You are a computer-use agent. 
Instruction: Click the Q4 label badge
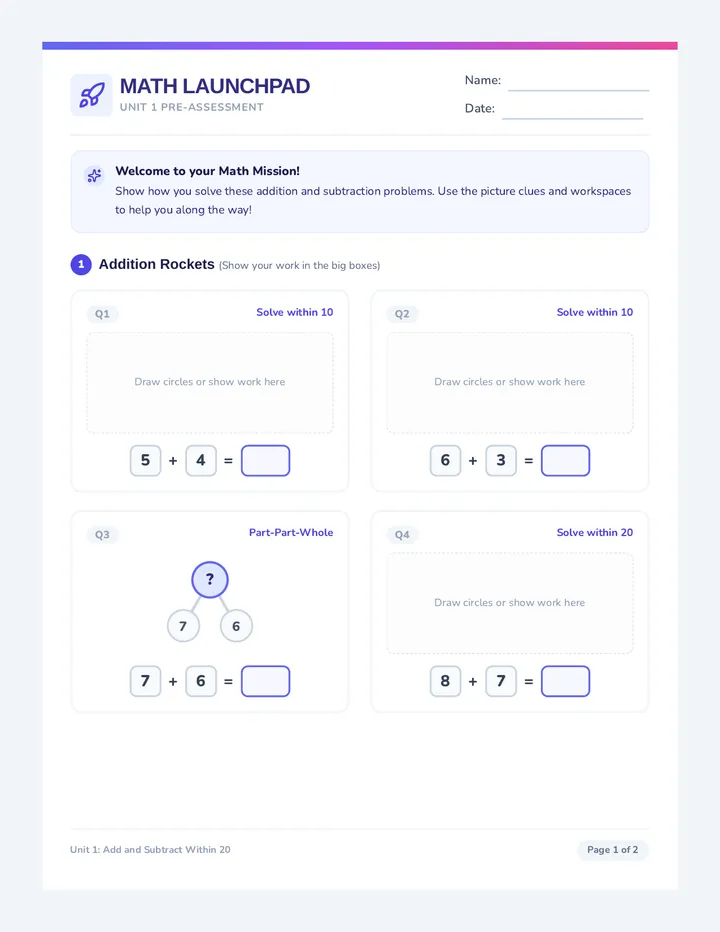(403, 535)
